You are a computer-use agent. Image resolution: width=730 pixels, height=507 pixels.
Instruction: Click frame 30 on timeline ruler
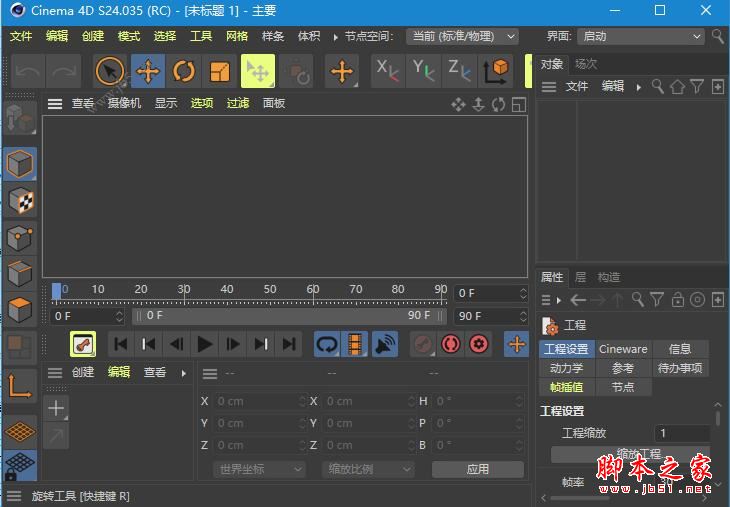coord(184,291)
